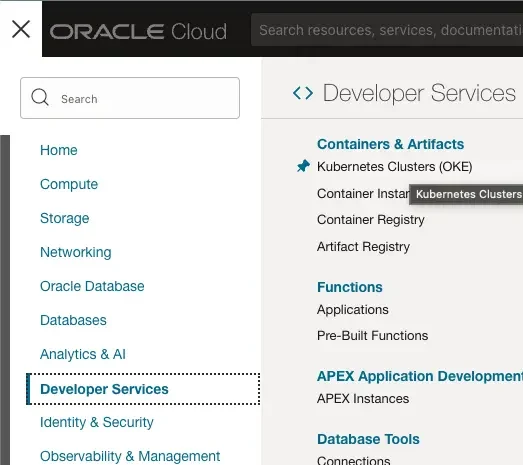Unpin Kubernetes Clusters (OKE) pin icon
Image resolution: width=523 pixels, height=465 pixels.
click(303, 166)
